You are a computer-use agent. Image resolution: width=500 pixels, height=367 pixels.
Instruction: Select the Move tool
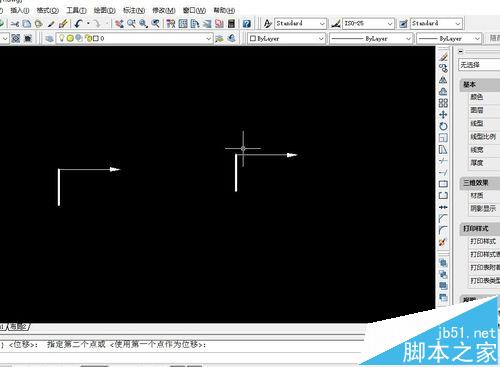click(x=443, y=115)
